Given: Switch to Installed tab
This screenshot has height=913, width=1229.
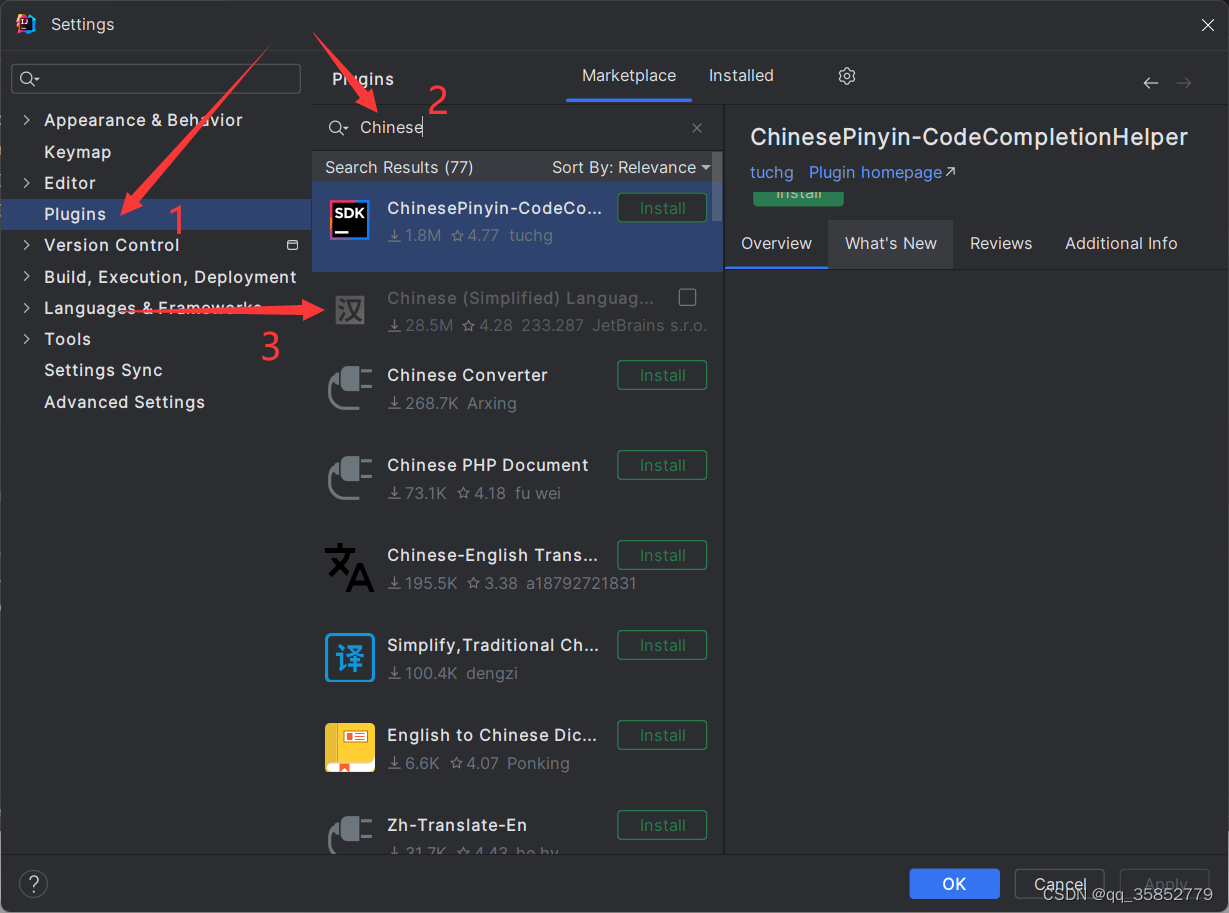Looking at the screenshot, I should point(741,76).
